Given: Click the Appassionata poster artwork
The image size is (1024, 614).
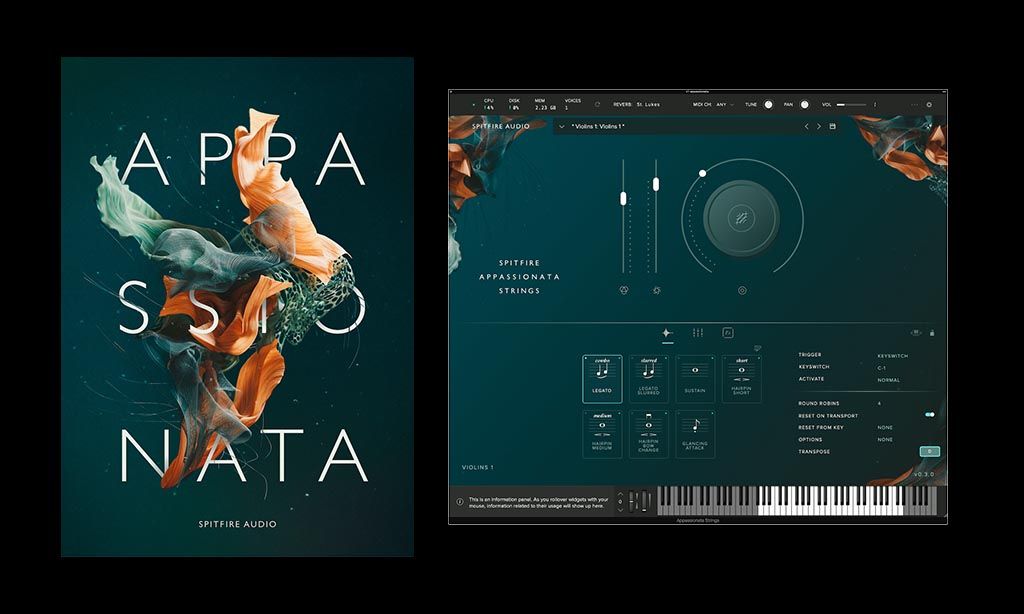Looking at the screenshot, I should [x=237, y=307].
